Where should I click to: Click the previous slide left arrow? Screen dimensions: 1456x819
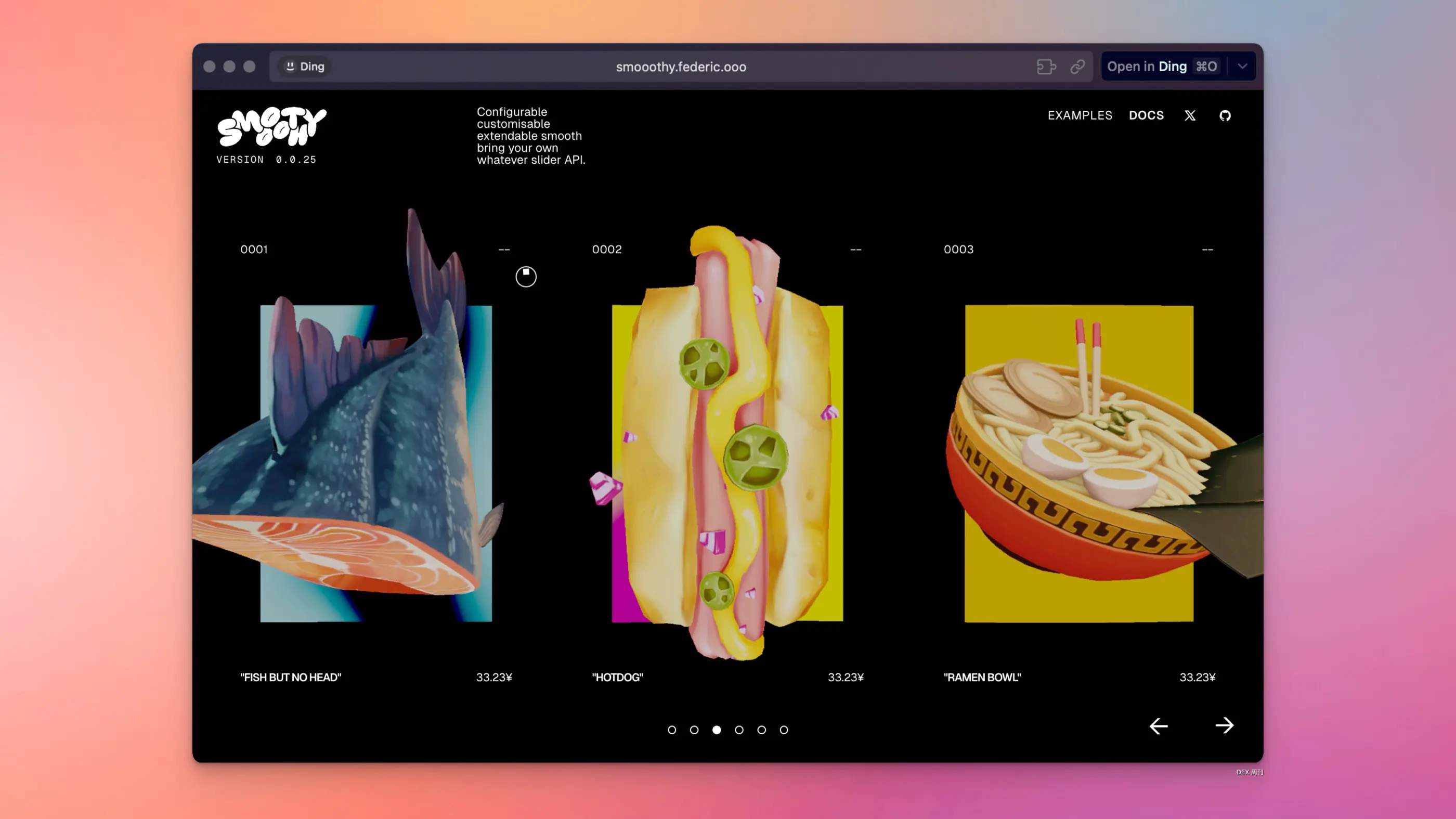pyautogui.click(x=1158, y=726)
